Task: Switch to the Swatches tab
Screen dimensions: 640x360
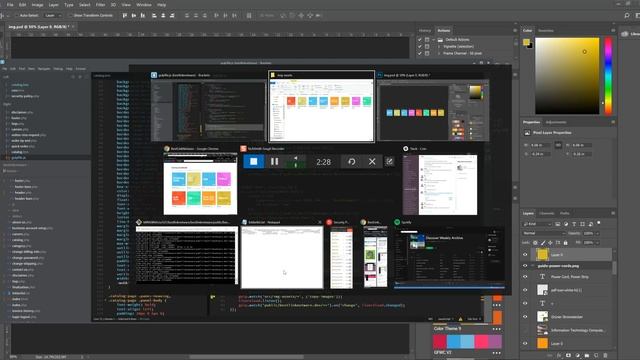Action: click(546, 31)
